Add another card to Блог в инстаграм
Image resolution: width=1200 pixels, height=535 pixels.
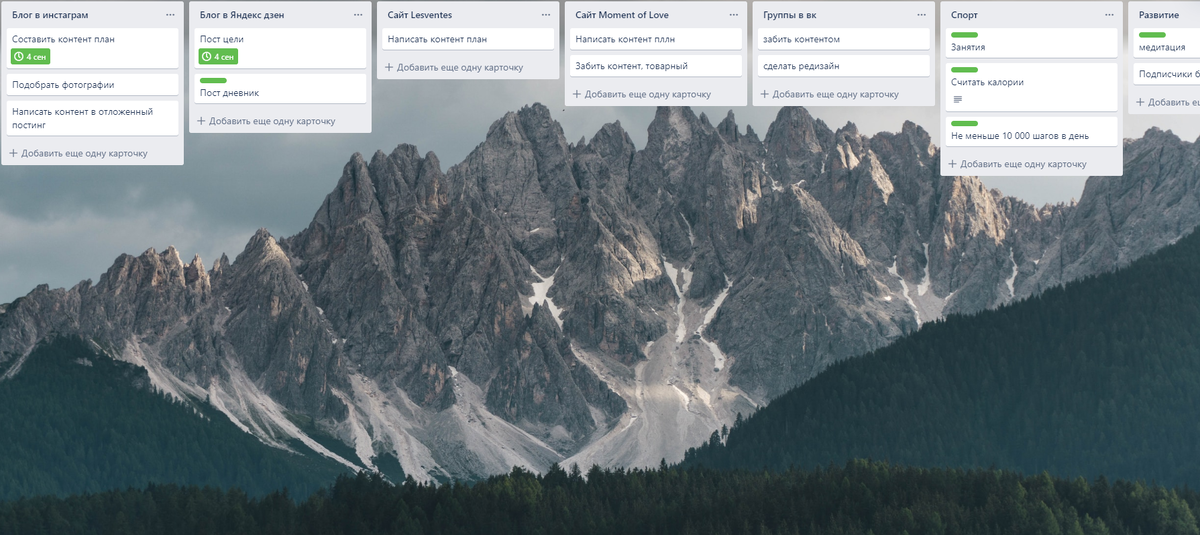click(x=78, y=153)
